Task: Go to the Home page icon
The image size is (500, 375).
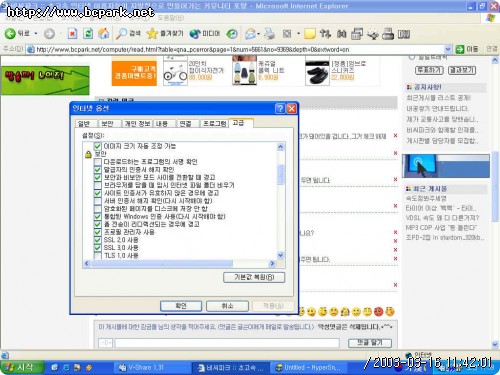Action: pyautogui.click(x=104, y=33)
